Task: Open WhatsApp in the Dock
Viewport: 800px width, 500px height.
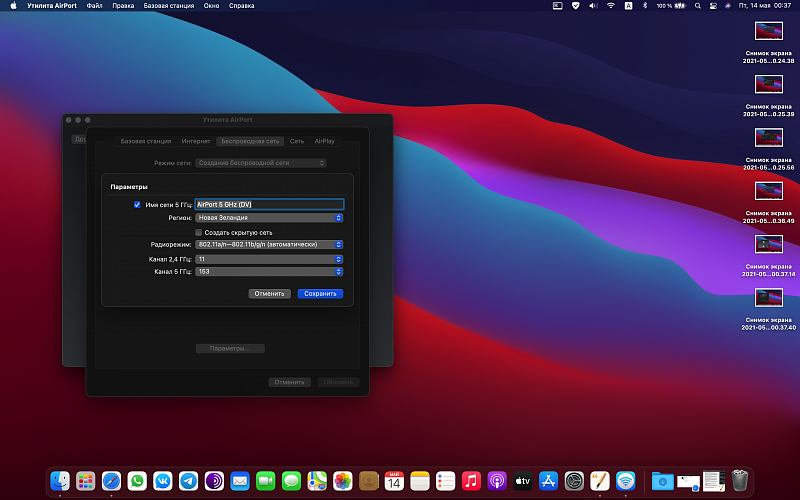Action: [137, 481]
